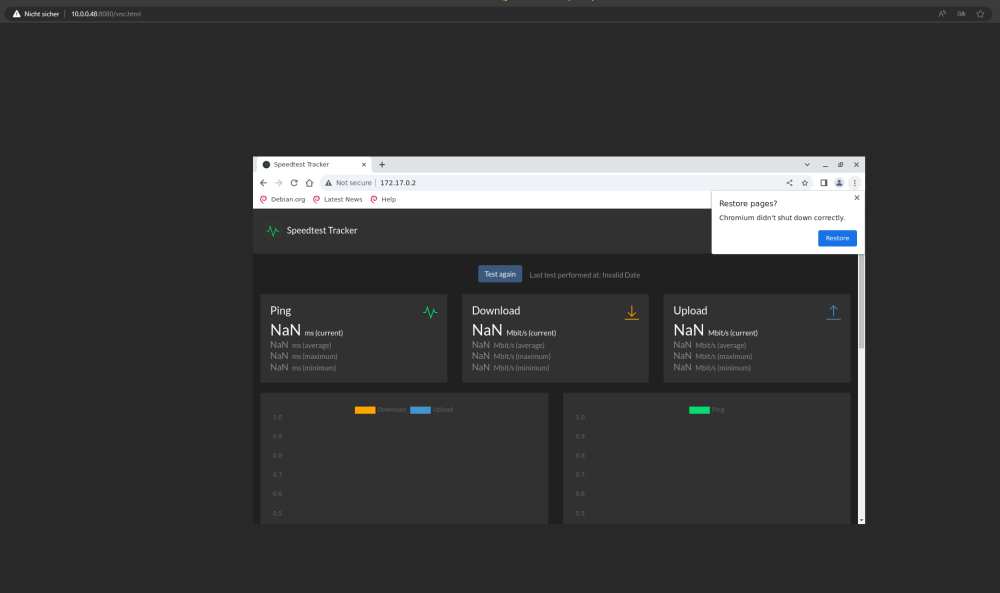Viewport: 1000px width, 593px height.
Task: Bookmark this page with star icon in Chromium
Action: 805,183
